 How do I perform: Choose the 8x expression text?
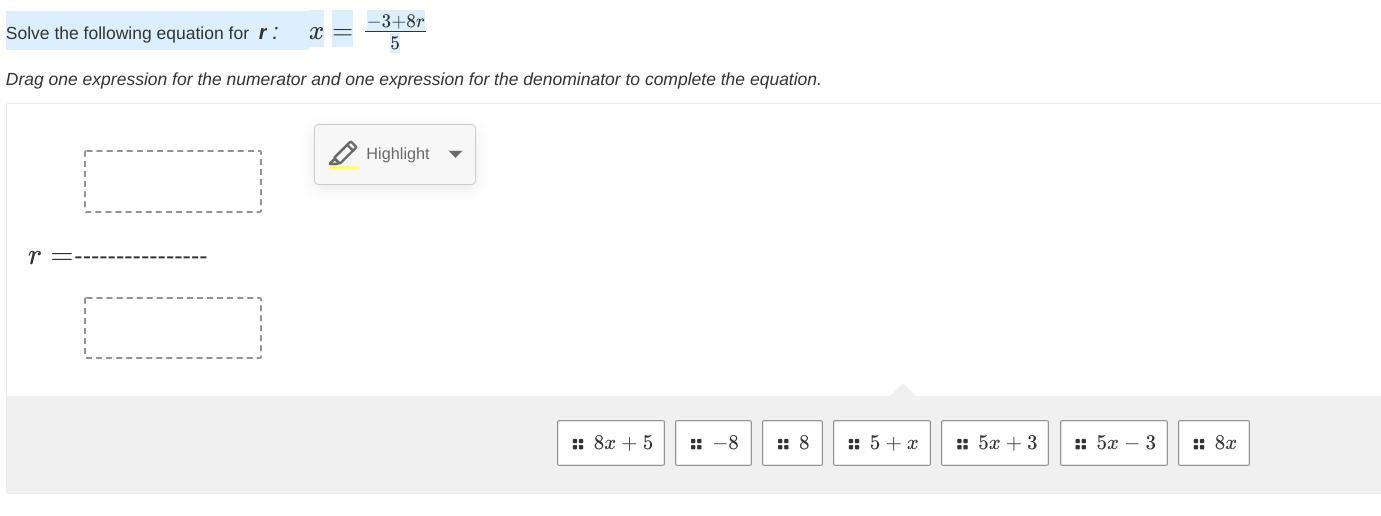(1225, 443)
